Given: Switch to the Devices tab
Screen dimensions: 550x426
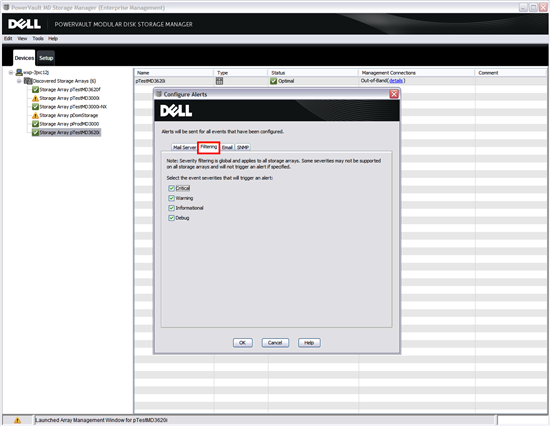Looking at the screenshot, I should click(x=24, y=58).
